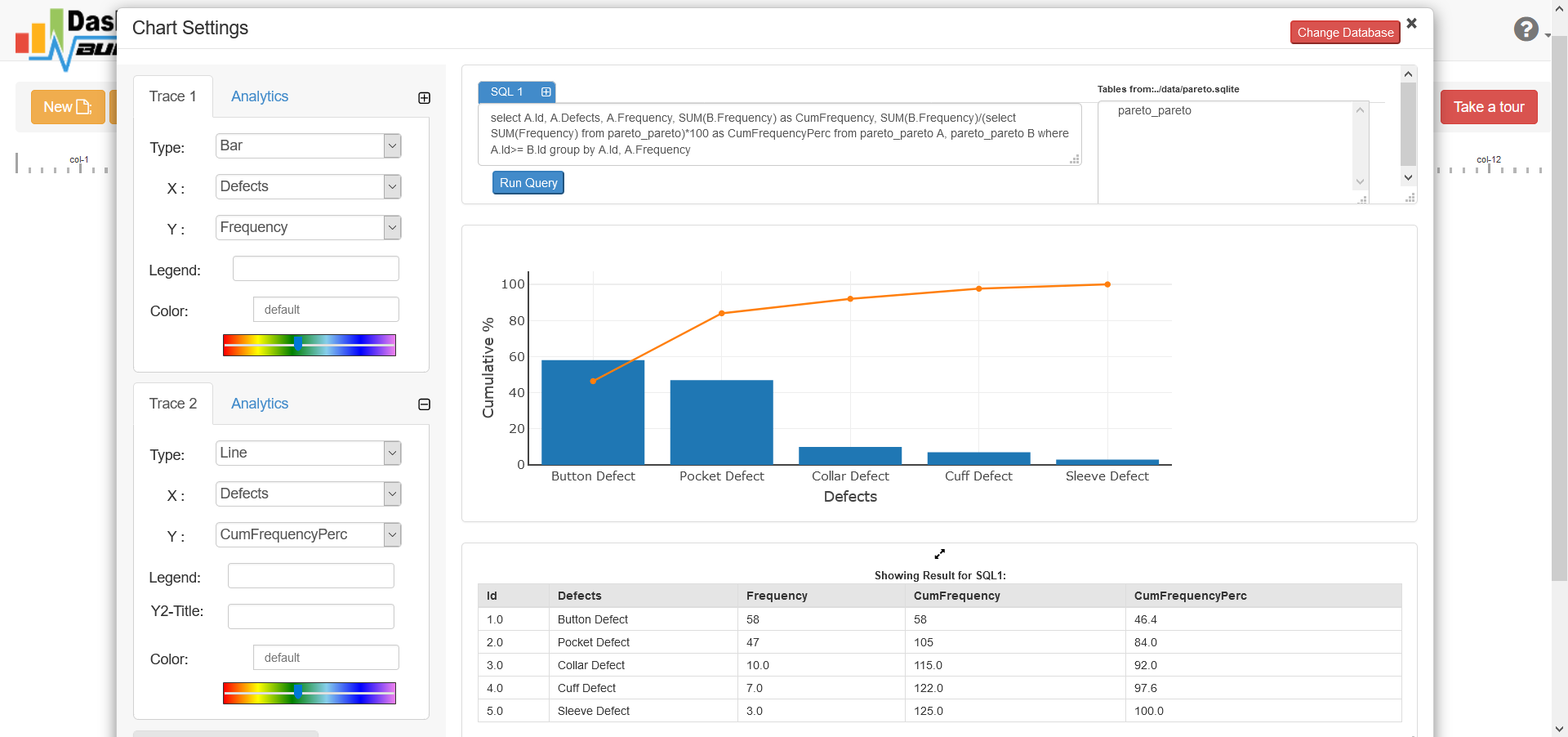Select pareto_pareto table in tables list
This screenshot has width=1568, height=737.
point(1154,110)
